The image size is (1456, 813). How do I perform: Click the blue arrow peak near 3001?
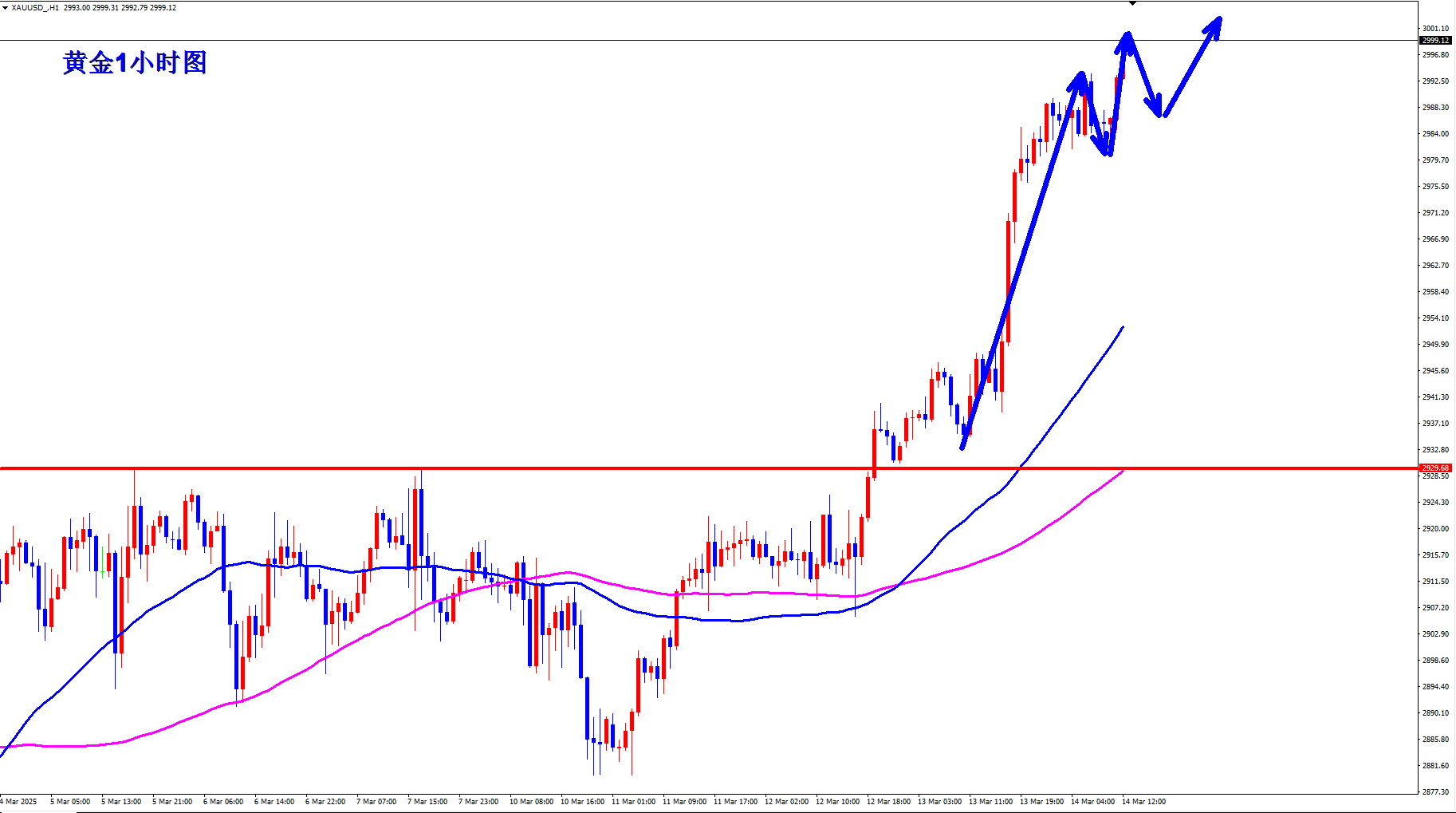(1127, 35)
